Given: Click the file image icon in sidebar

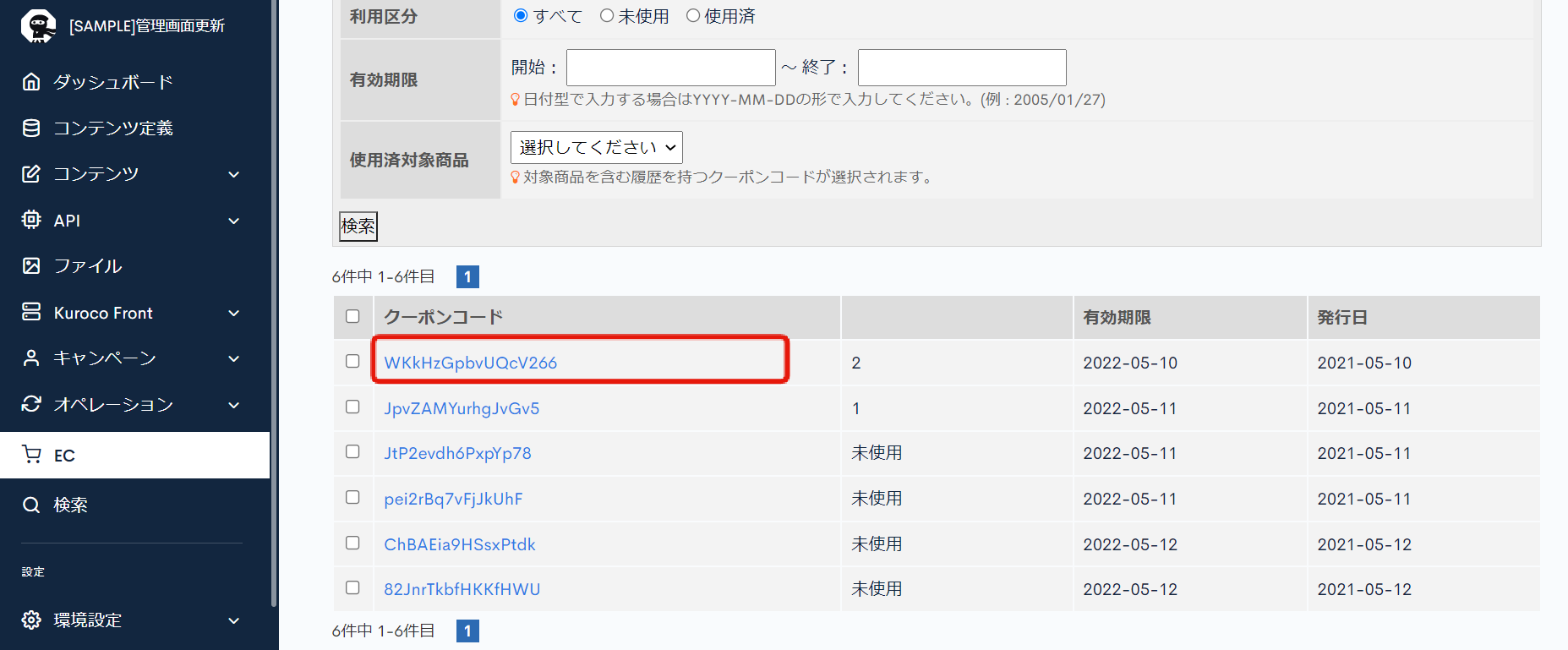Looking at the screenshot, I should (31, 266).
